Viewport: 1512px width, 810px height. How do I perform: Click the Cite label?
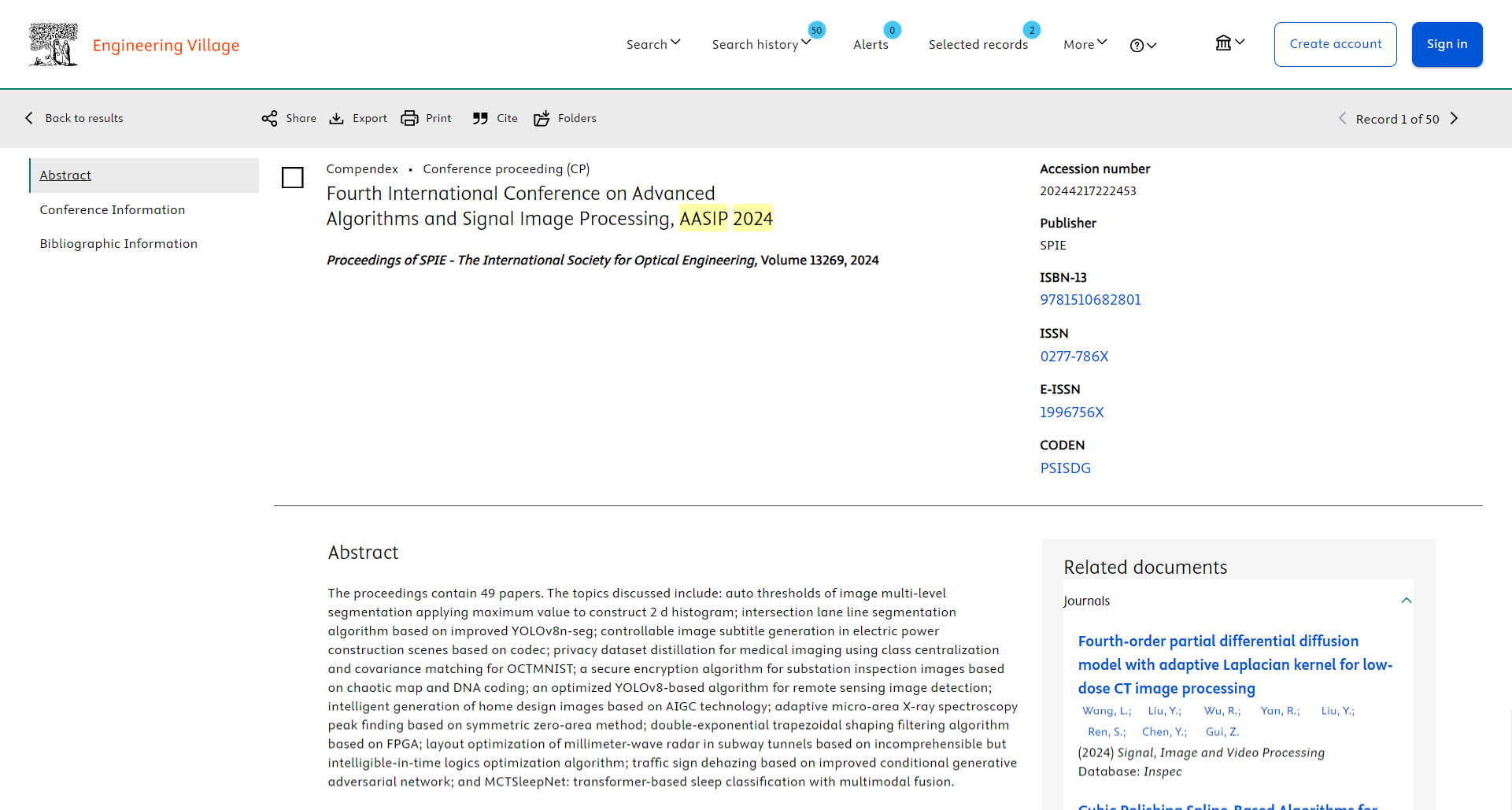508,119
